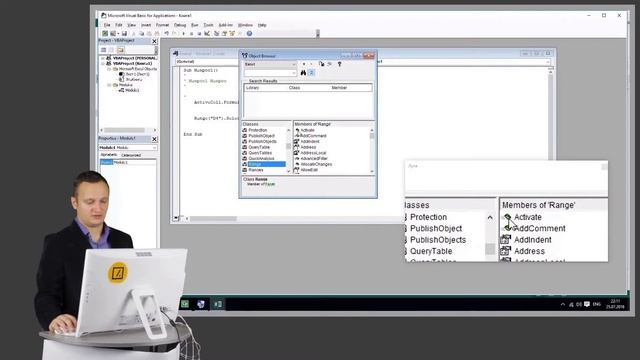Select the AllowEdit member

pos(309,170)
